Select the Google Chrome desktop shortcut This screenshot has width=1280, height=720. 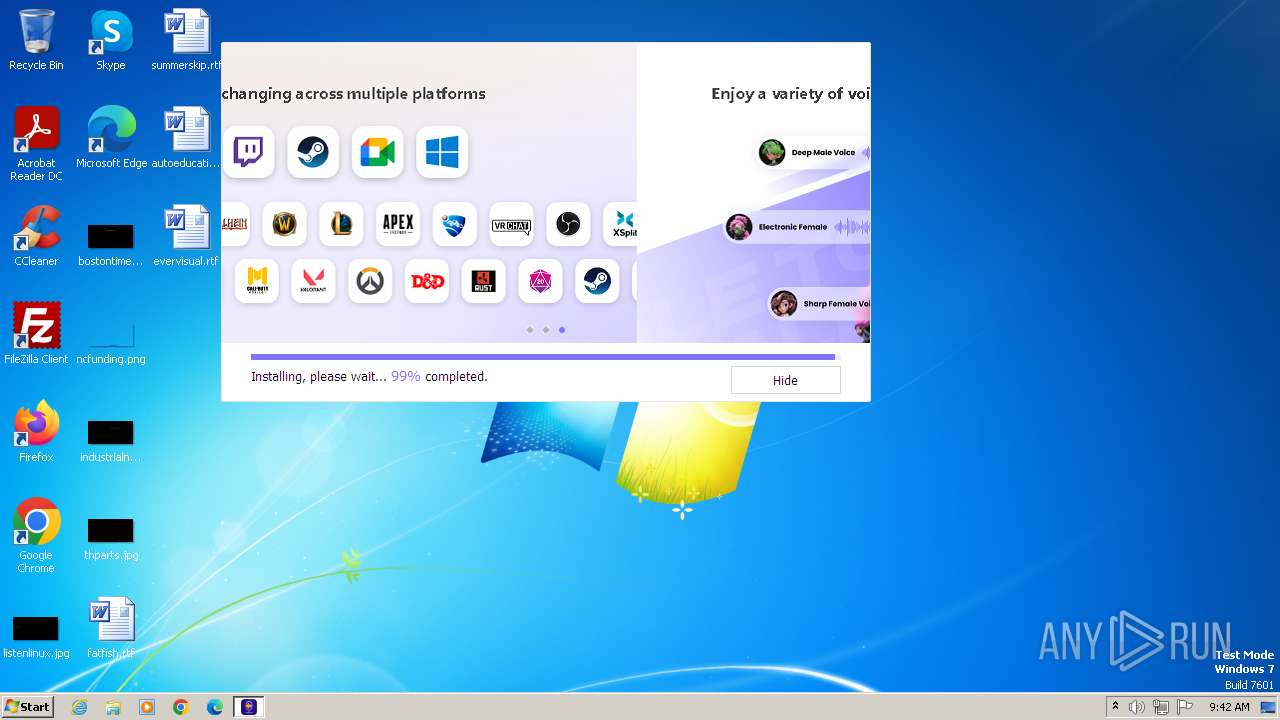(x=36, y=536)
